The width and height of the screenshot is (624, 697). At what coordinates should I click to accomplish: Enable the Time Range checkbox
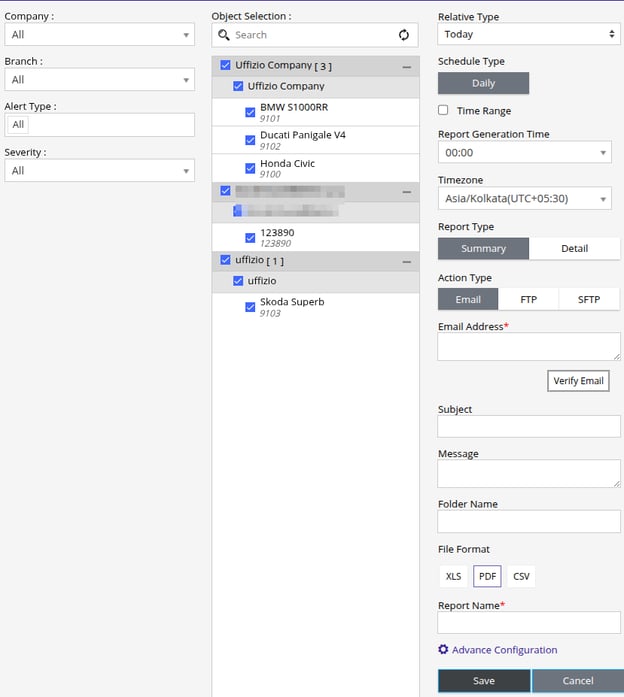pyautogui.click(x=443, y=111)
